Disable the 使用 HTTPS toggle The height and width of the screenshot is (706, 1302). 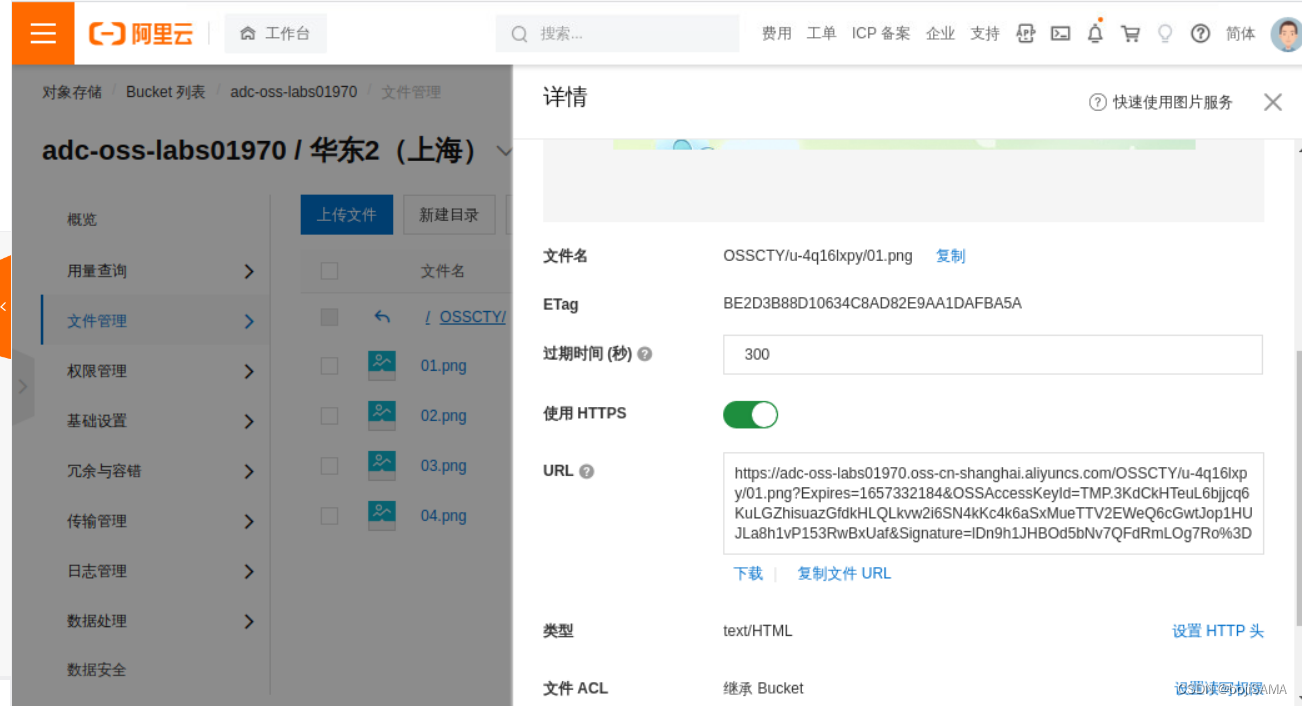point(750,413)
